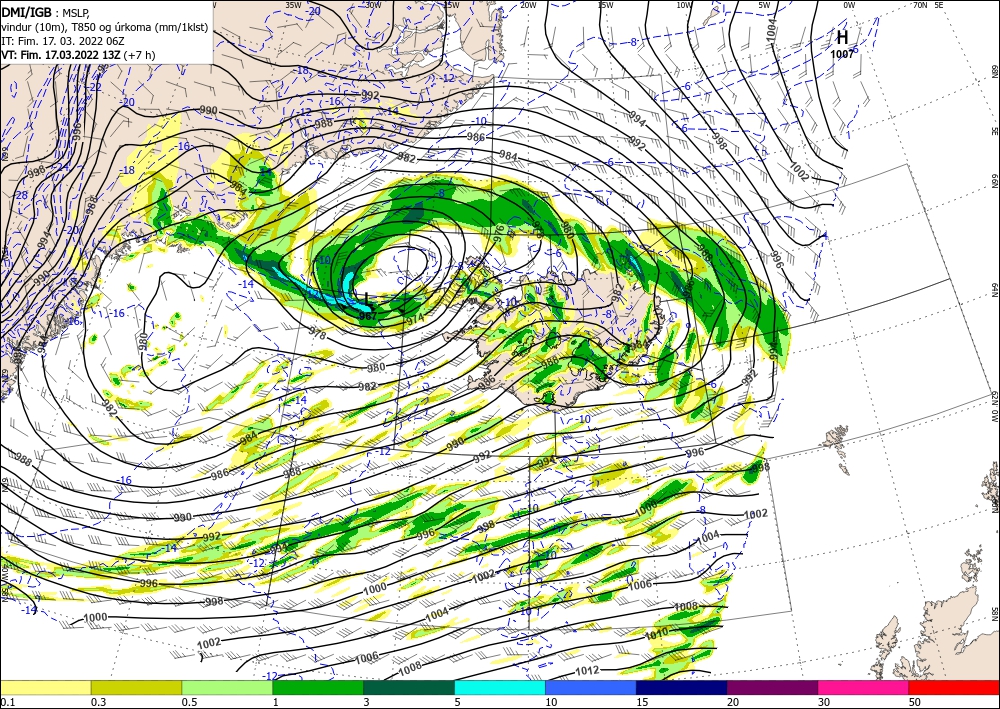The height and width of the screenshot is (709, 1000).
Task: Choose the purple 20–30 legend swatch
Action: tap(772, 687)
